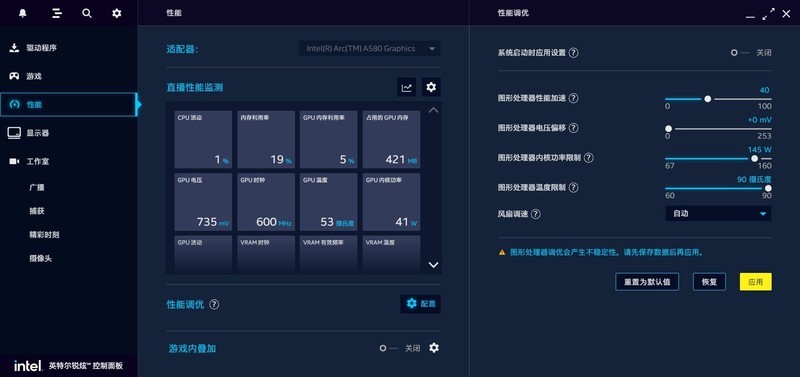Screen dimensions: 800x377
Task: Click the 图形处理器温度限制 slider handle
Action: (768, 188)
